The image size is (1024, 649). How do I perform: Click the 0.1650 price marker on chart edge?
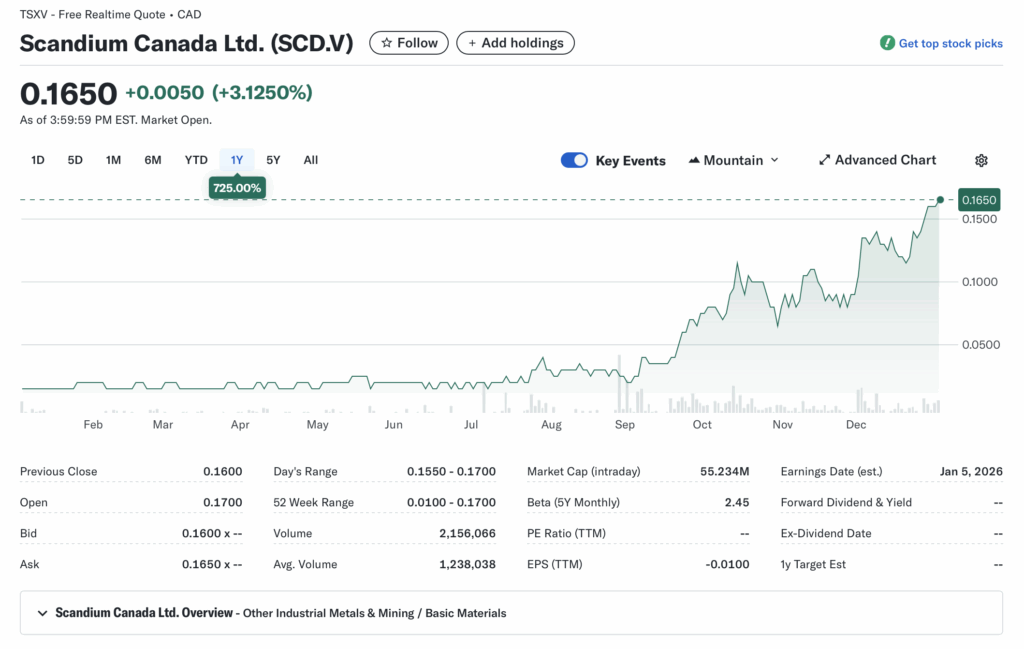click(x=979, y=199)
